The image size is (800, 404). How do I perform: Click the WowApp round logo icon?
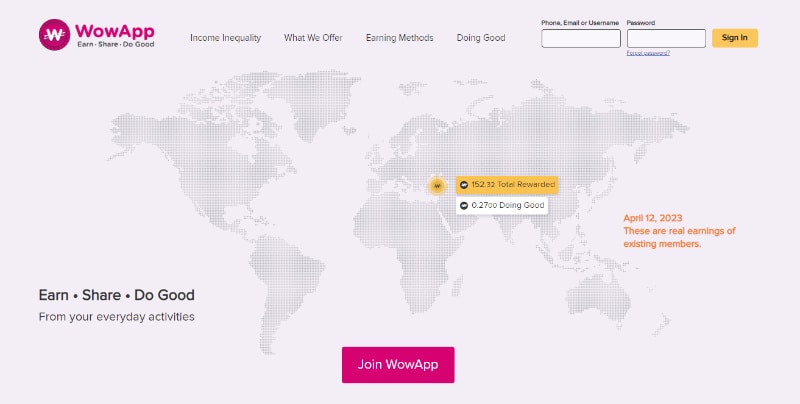point(54,35)
